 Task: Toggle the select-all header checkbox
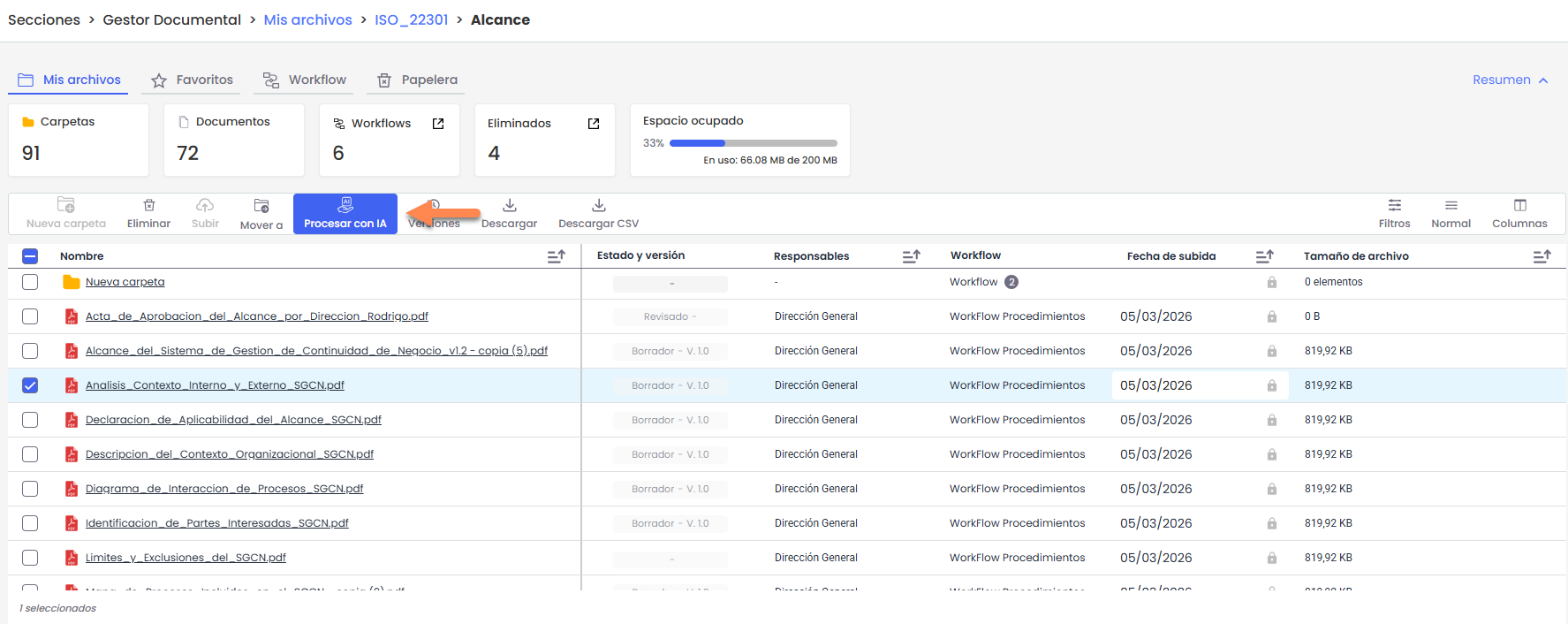point(30,256)
